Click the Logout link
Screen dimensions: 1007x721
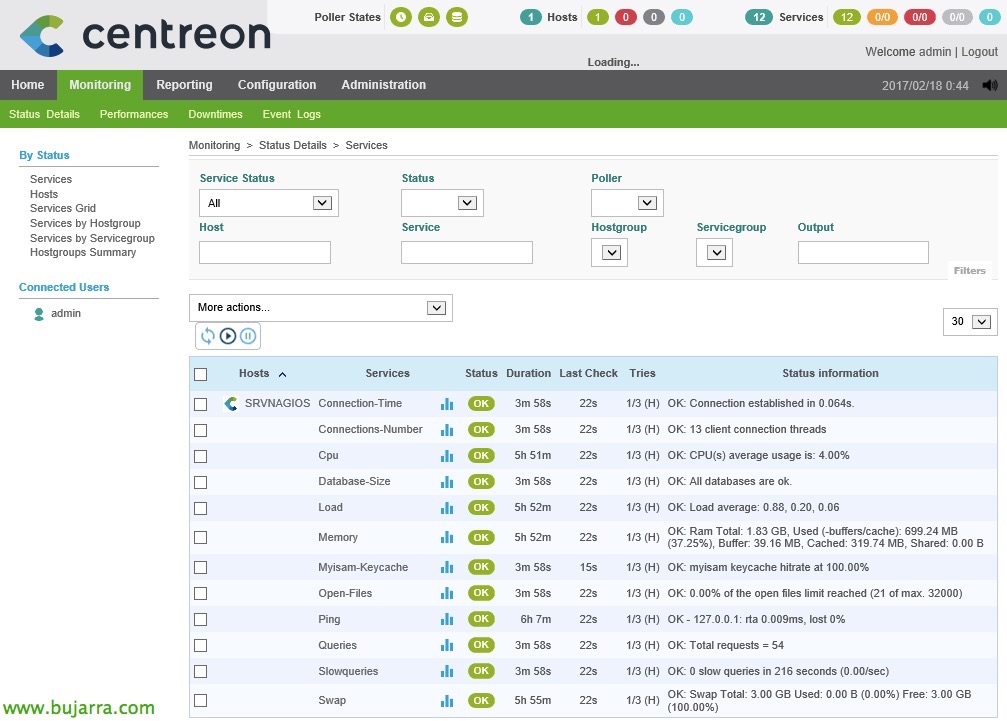pos(979,51)
